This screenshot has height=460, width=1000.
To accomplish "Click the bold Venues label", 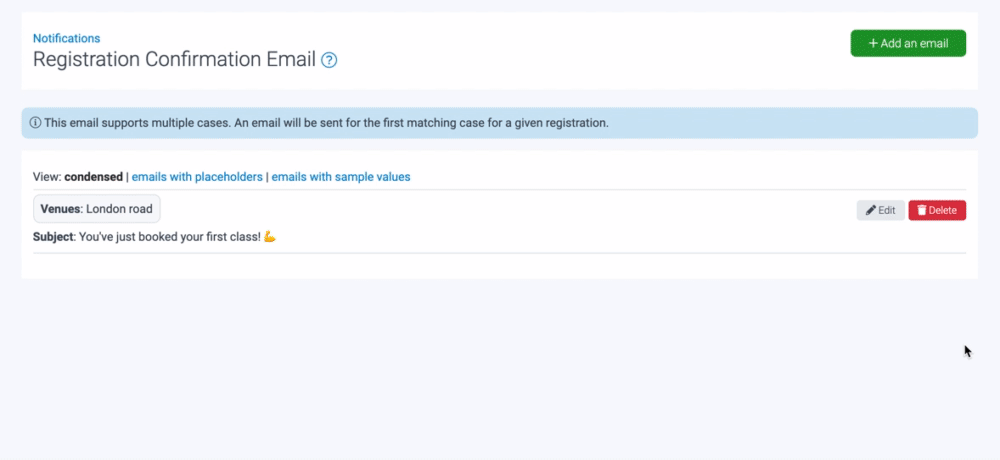I will [60, 209].
